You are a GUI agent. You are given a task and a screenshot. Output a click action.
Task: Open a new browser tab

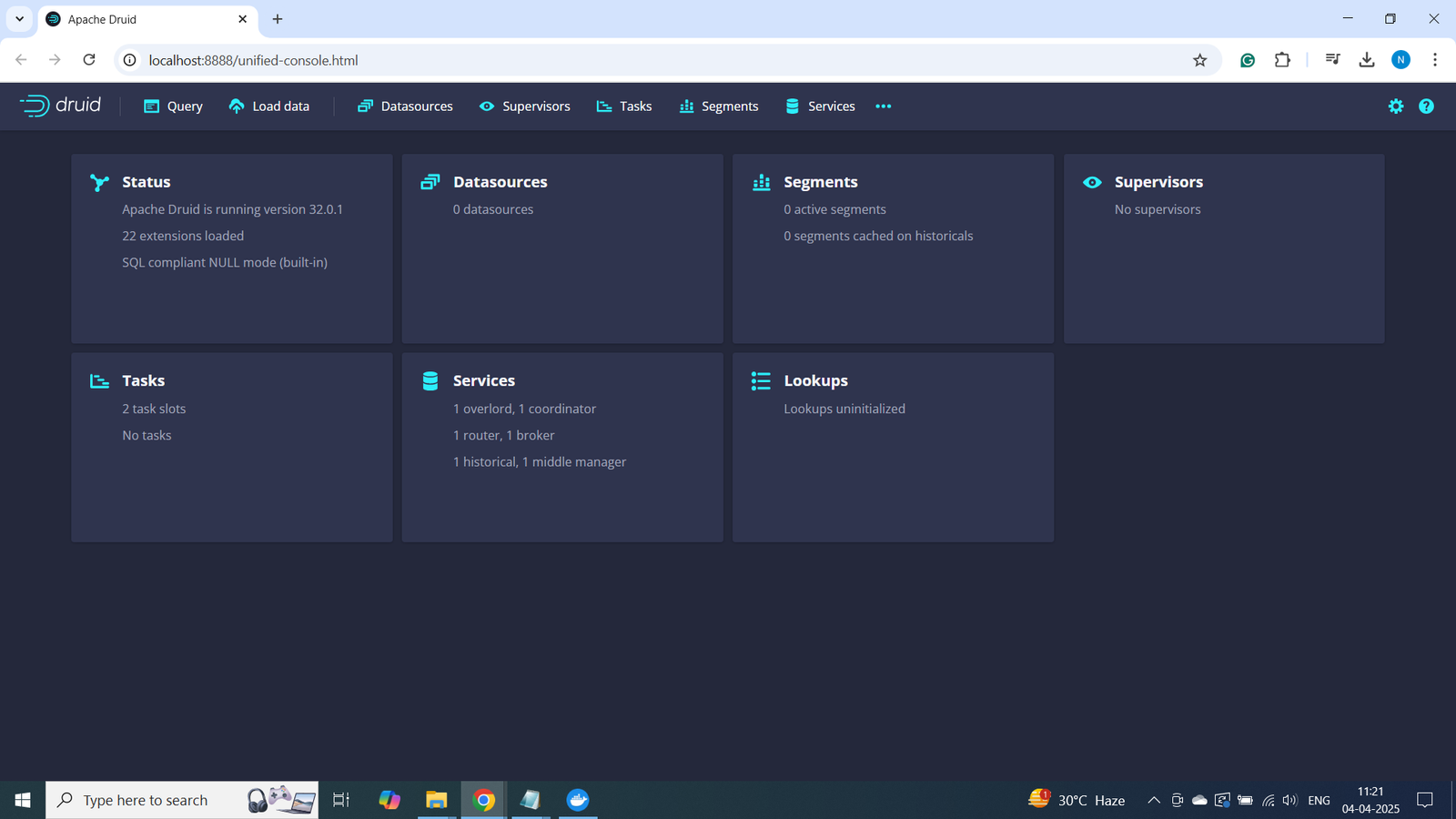pyautogui.click(x=278, y=18)
